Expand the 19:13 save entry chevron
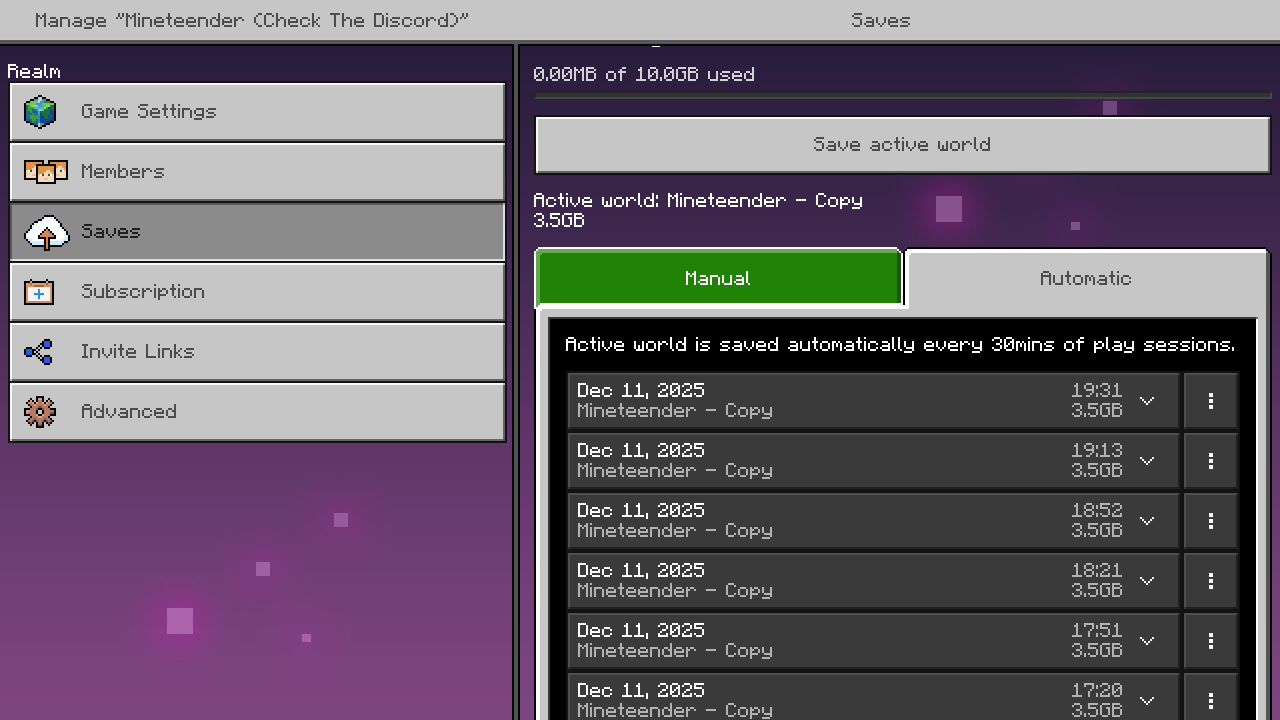This screenshot has width=1280, height=720. coord(1147,461)
